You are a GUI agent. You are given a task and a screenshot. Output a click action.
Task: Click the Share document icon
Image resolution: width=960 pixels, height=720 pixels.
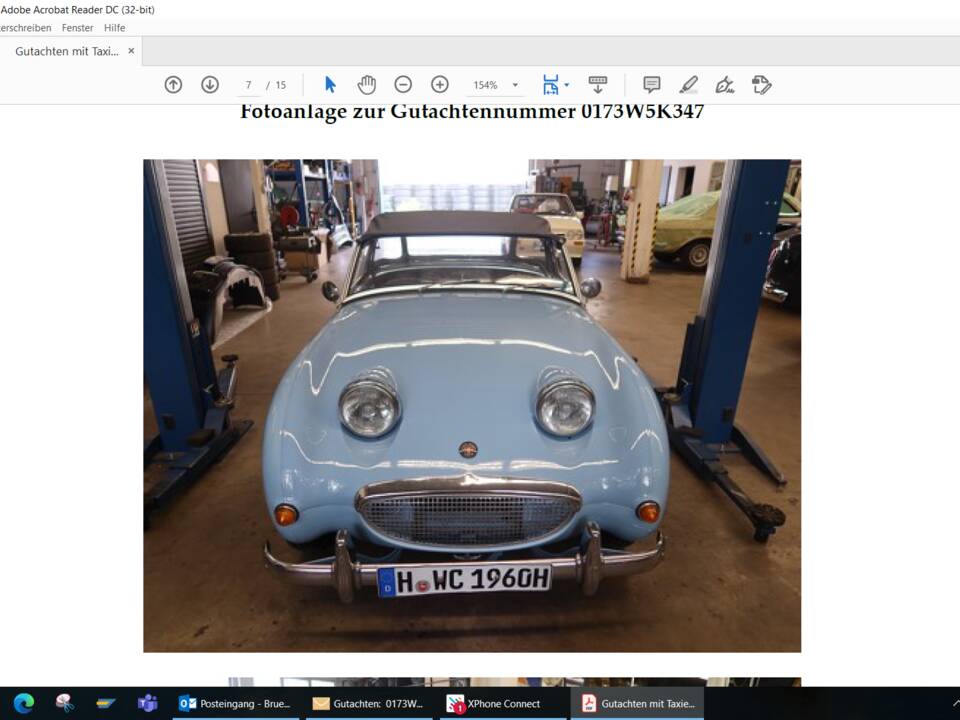point(760,85)
